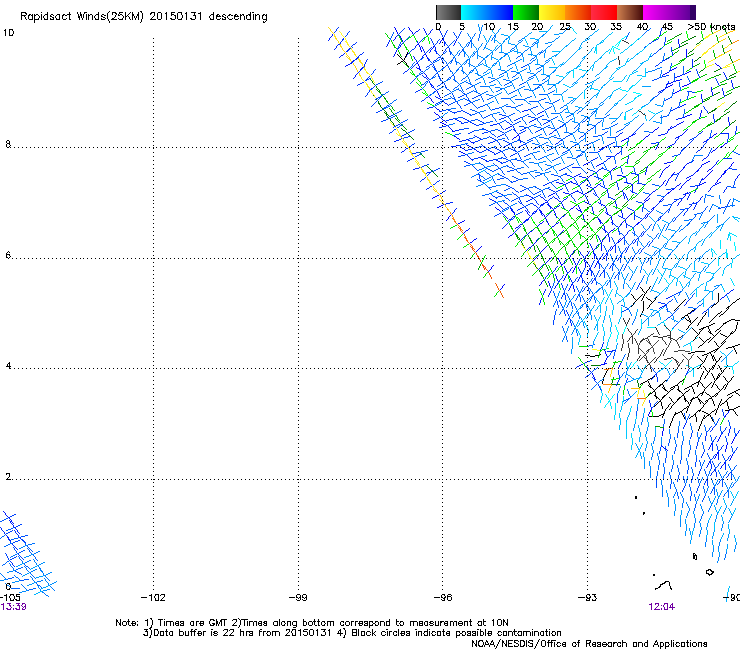Click the cyan-blue 5-15 knots color segment

pyautogui.click(x=487, y=12)
